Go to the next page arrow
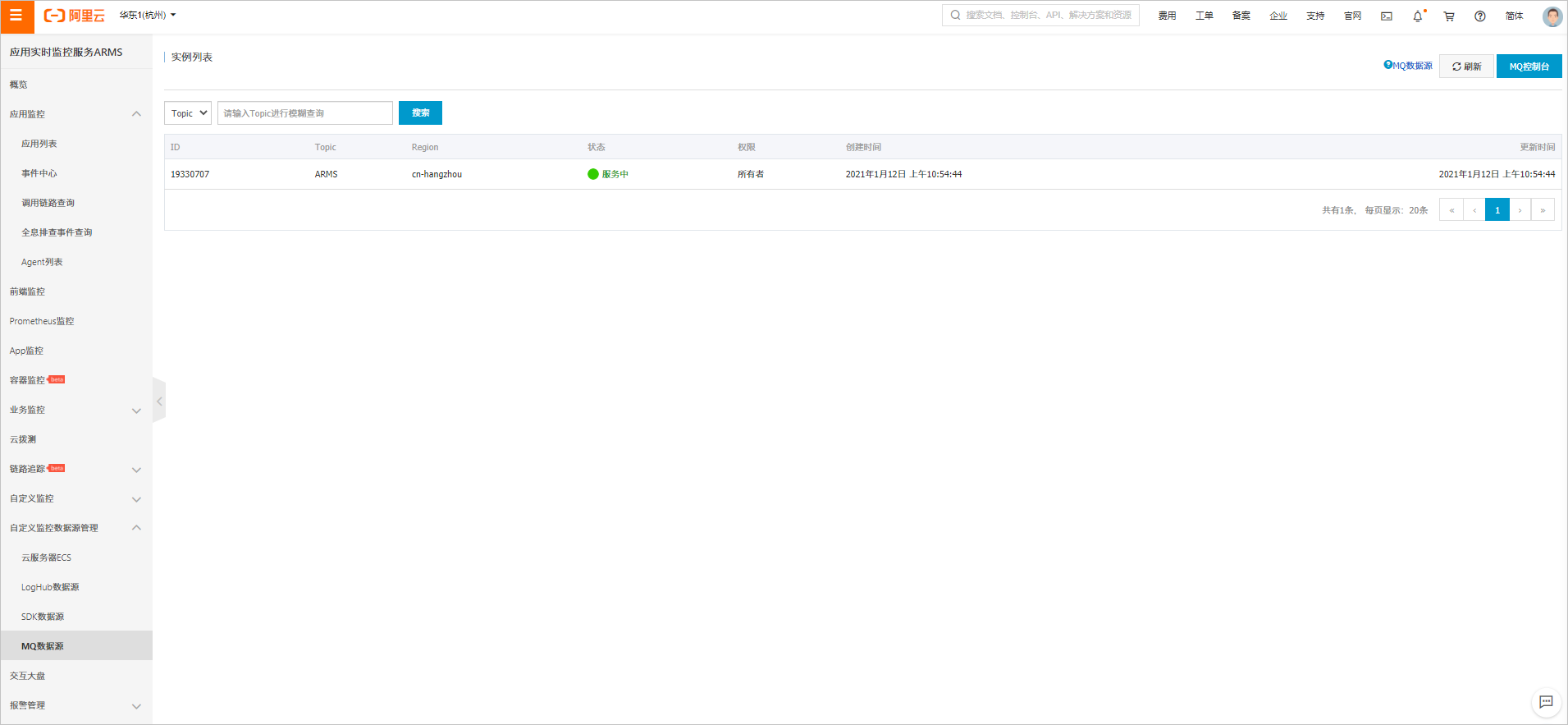This screenshot has width=1568, height=725. pyautogui.click(x=1520, y=210)
